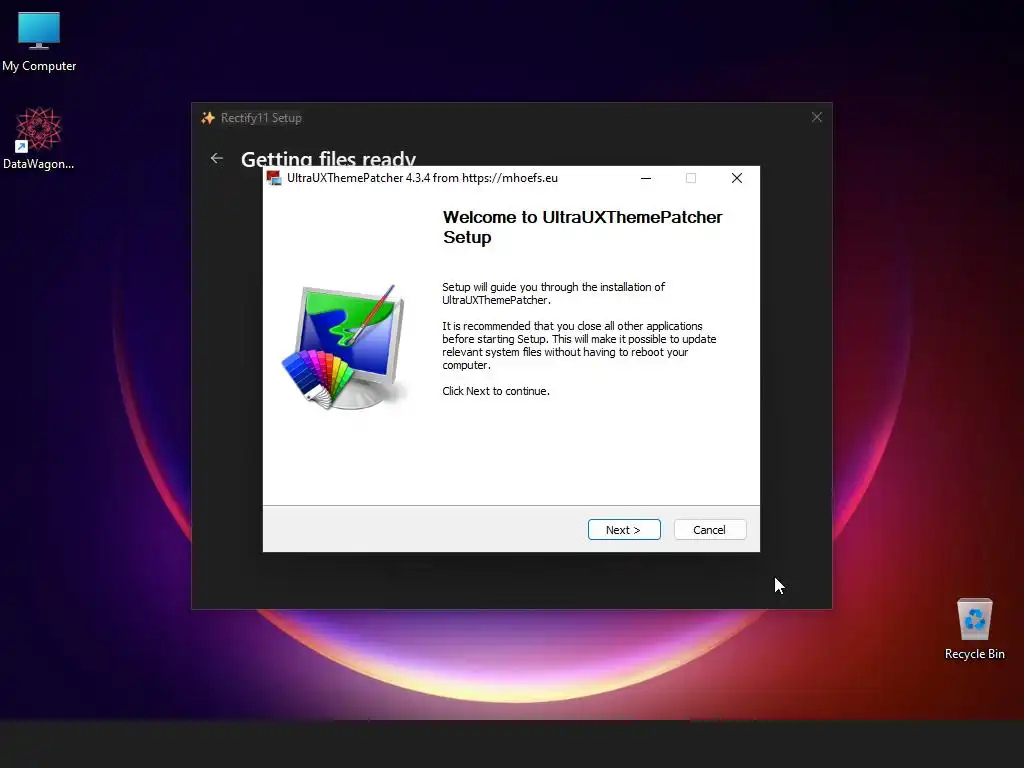The height and width of the screenshot is (768, 1024).
Task: Click the 'It is recommended that you close' paragraph
Action: click(579, 345)
